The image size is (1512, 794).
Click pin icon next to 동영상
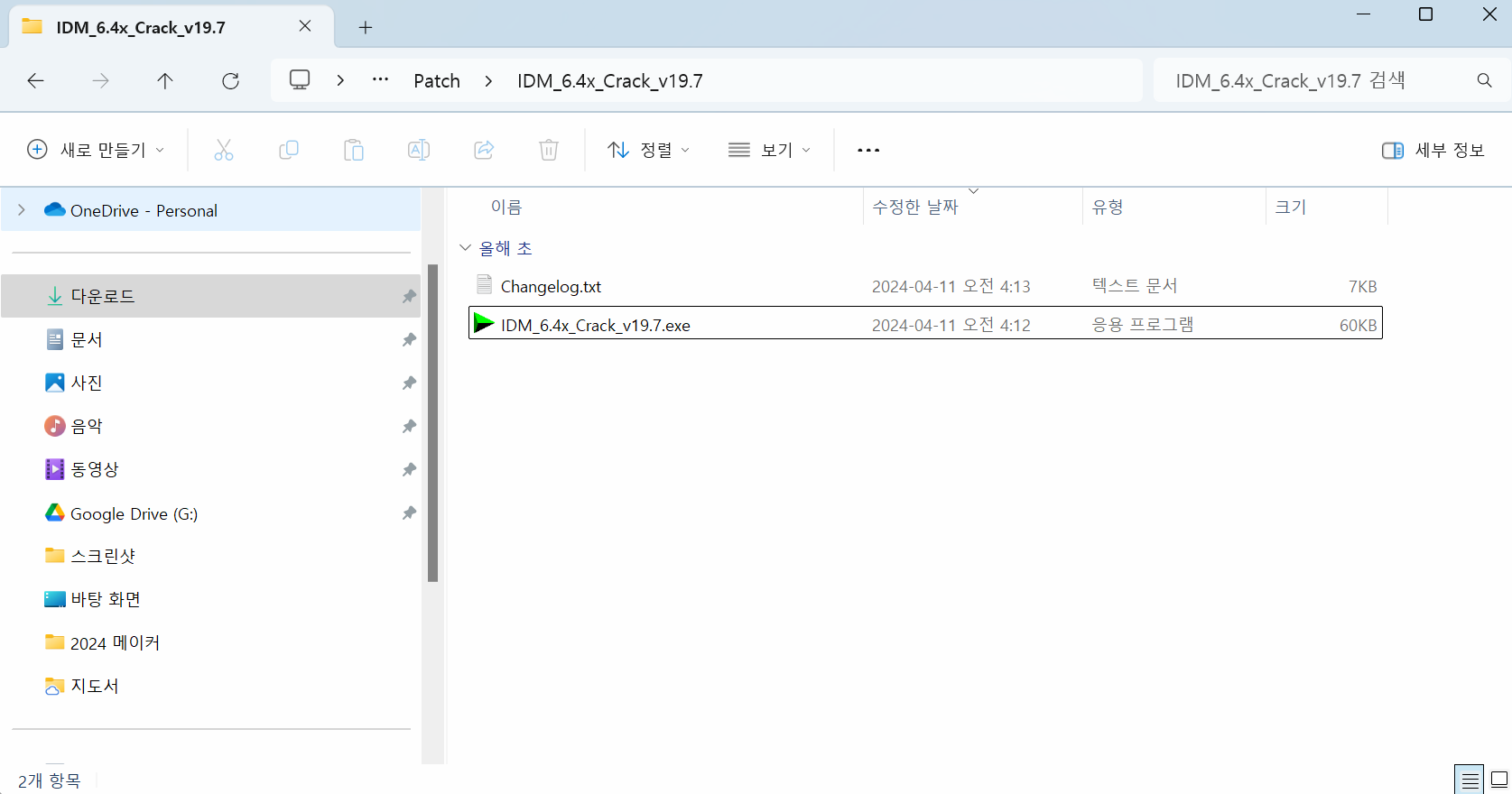[x=409, y=469]
